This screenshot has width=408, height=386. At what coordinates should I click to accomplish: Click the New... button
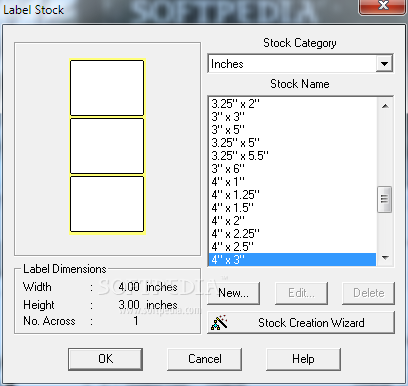(x=233, y=293)
